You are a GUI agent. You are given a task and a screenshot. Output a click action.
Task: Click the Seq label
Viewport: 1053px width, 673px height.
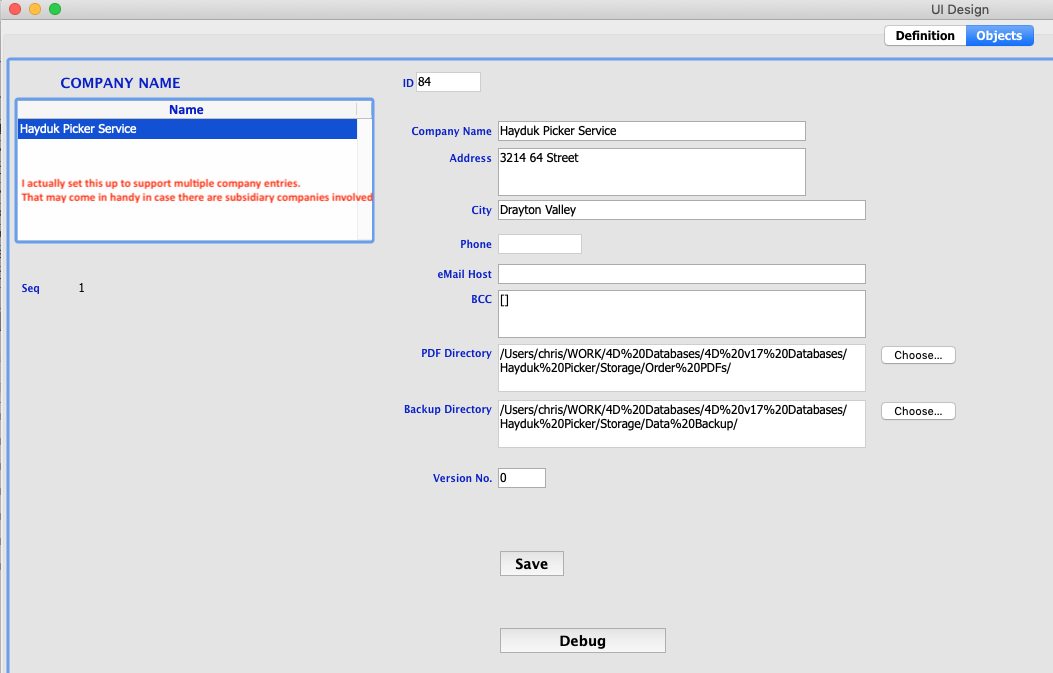(30, 288)
